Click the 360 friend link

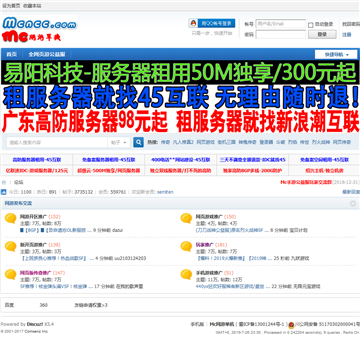point(44,305)
